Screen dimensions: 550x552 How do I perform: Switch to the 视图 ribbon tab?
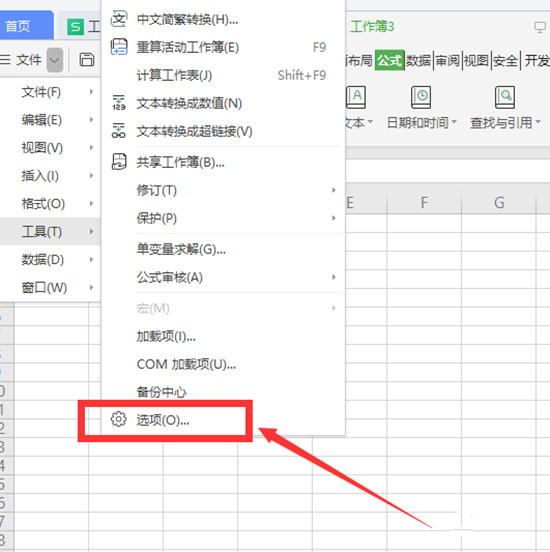(x=476, y=60)
